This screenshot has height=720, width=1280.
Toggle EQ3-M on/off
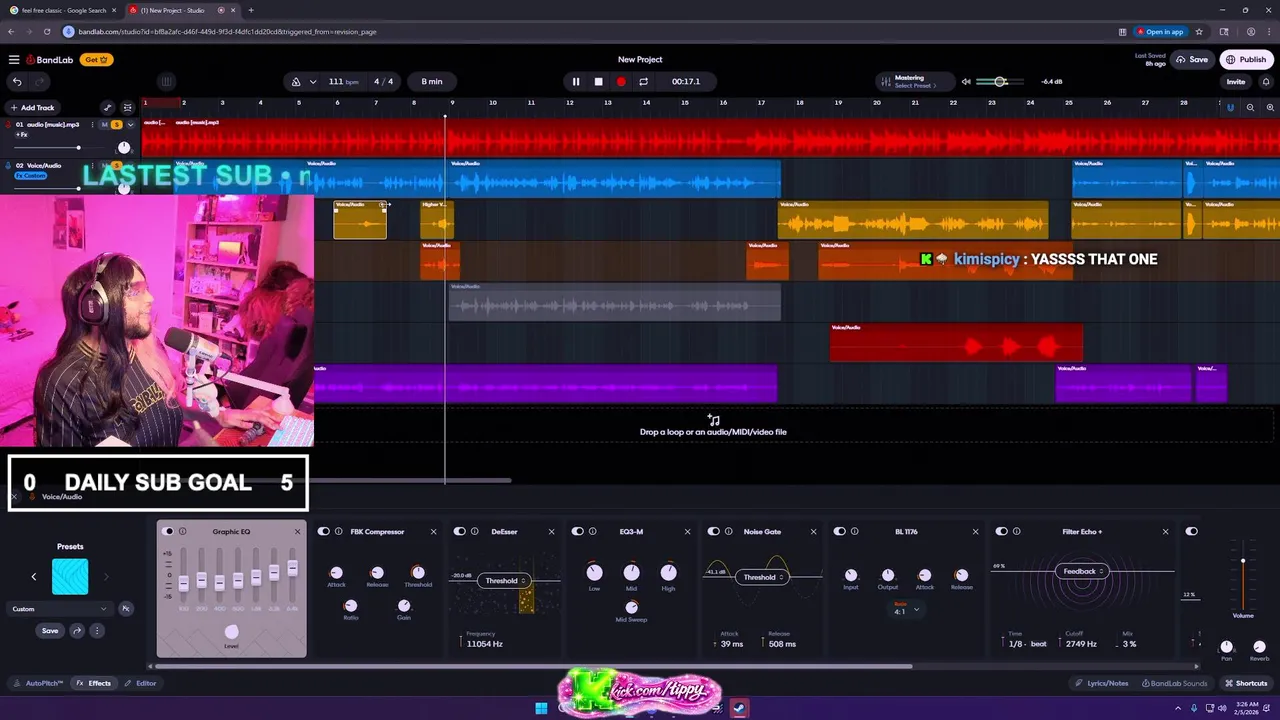pyautogui.click(x=578, y=531)
